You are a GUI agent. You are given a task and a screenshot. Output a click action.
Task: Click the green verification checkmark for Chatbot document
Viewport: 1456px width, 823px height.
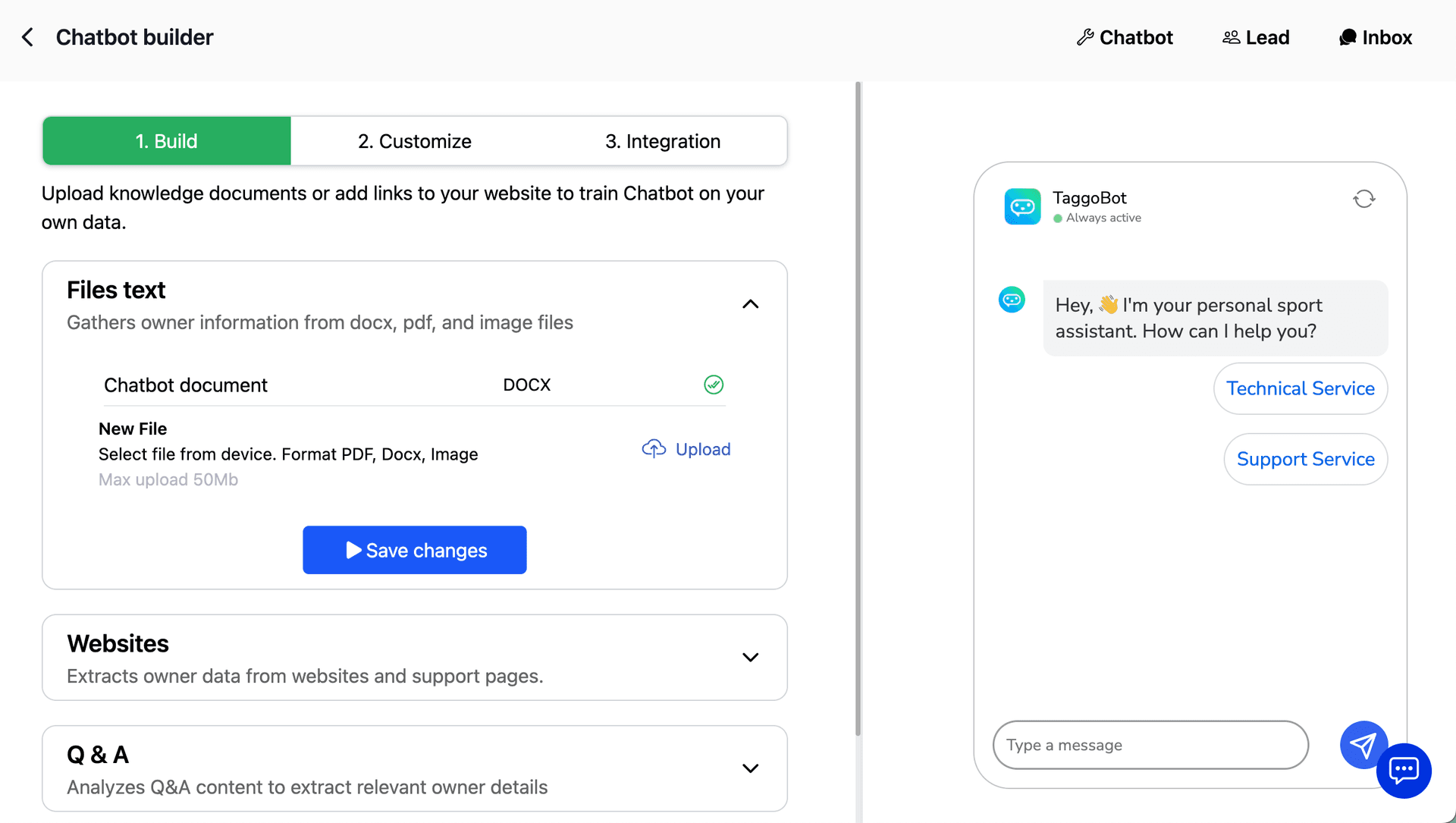[x=713, y=384]
